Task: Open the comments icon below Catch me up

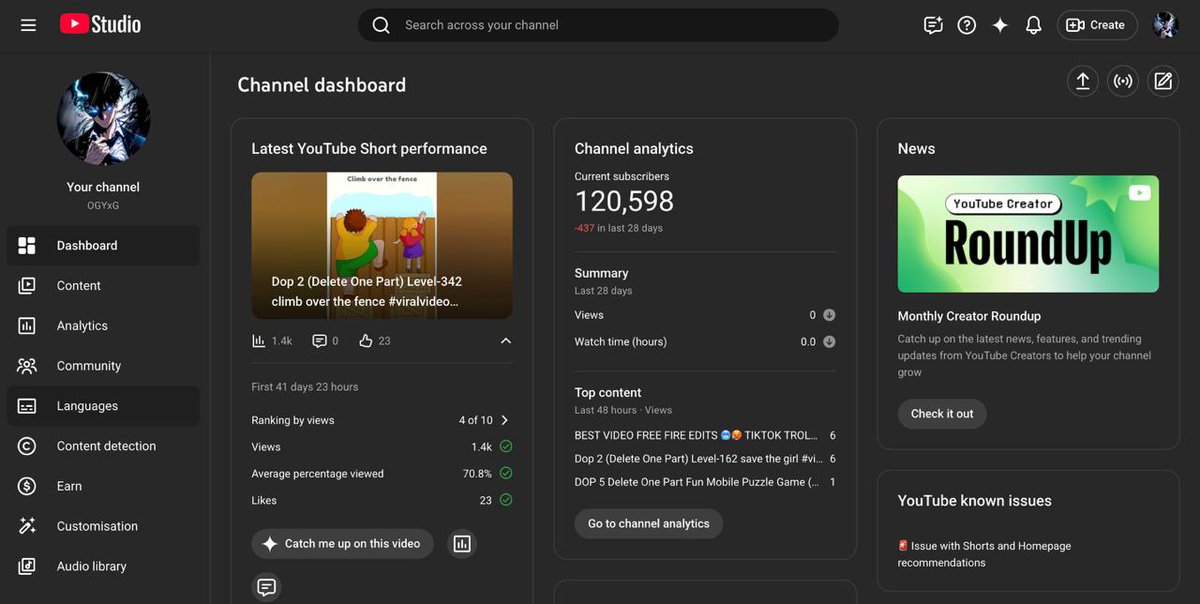Action: (x=266, y=587)
